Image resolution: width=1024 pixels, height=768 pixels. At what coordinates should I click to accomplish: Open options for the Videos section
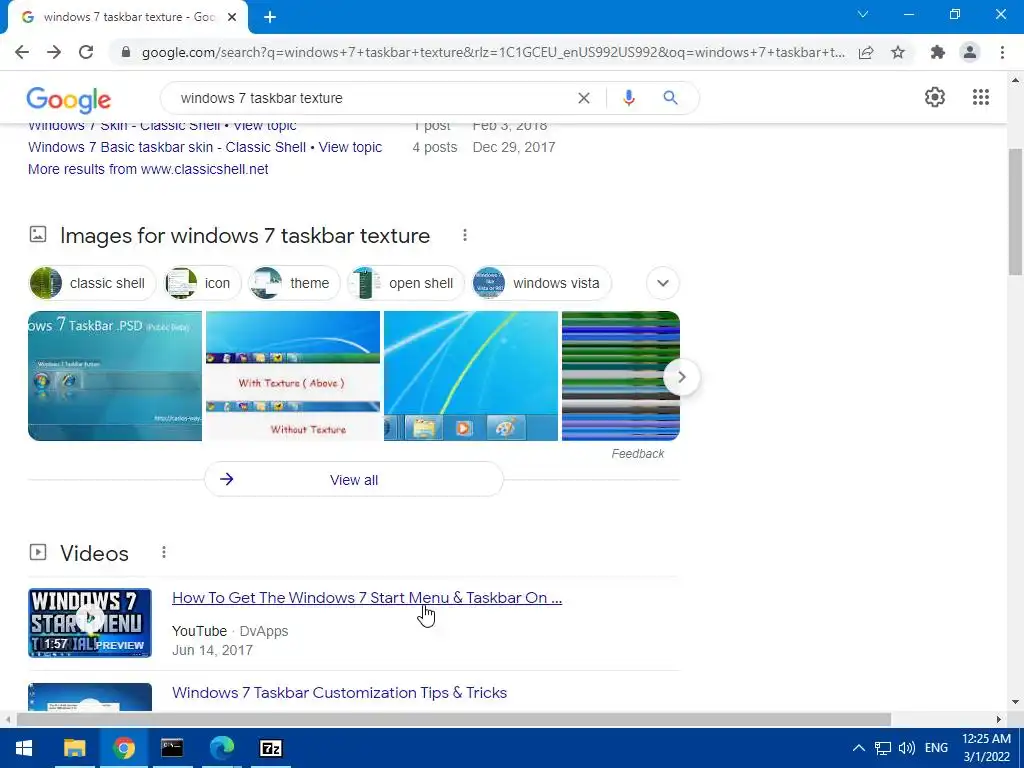[x=164, y=552]
